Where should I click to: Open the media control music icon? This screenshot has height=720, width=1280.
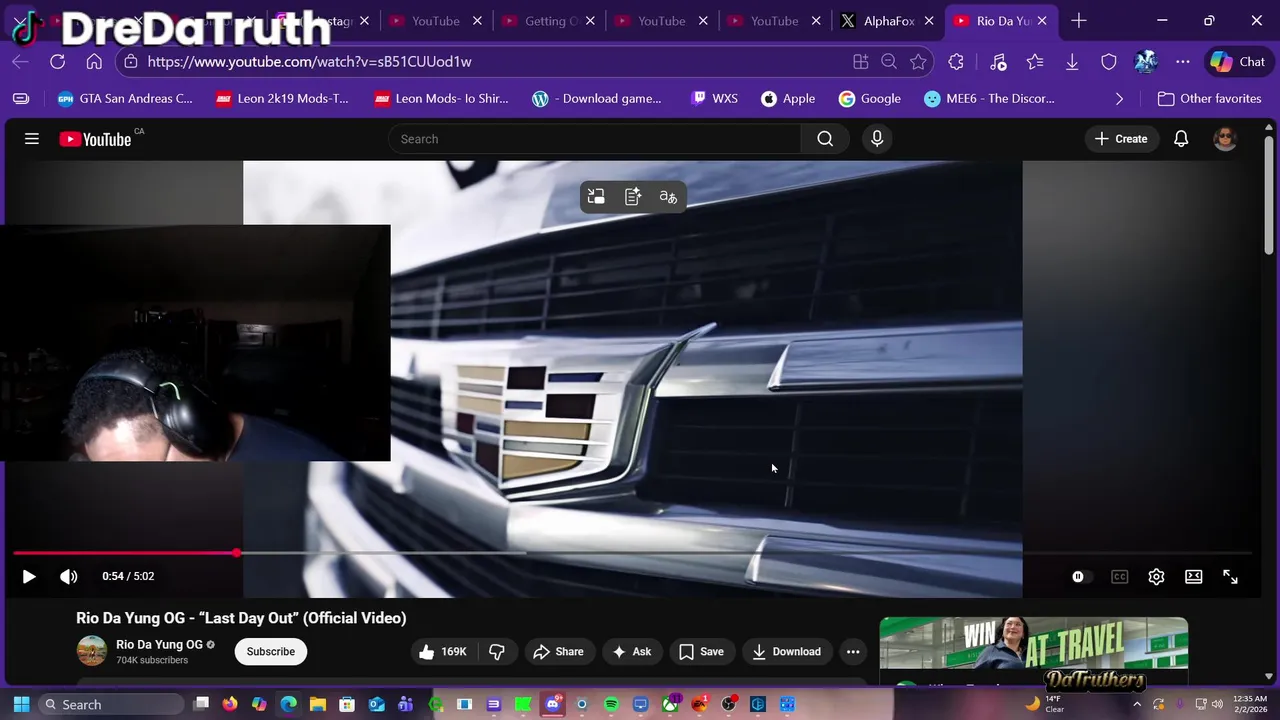998,62
